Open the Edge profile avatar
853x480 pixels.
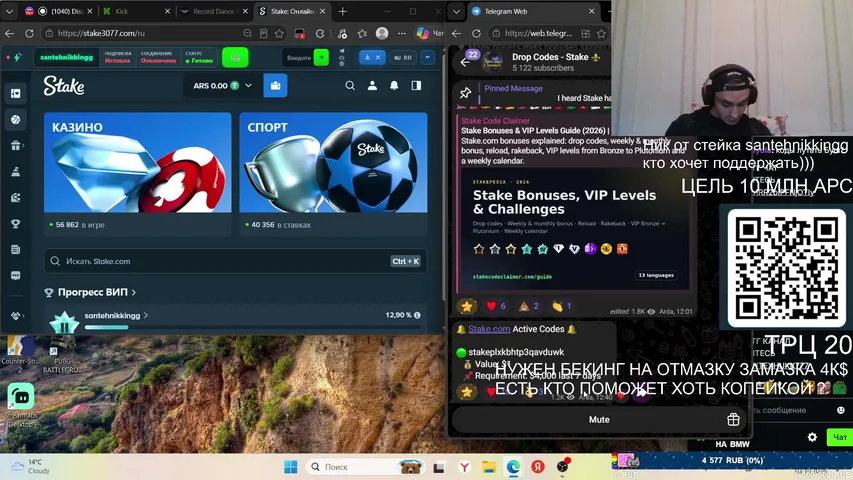[x=382, y=33]
